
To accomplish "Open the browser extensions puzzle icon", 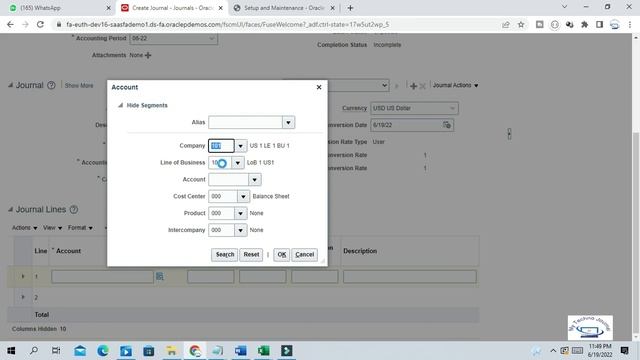I will coord(584,24).
